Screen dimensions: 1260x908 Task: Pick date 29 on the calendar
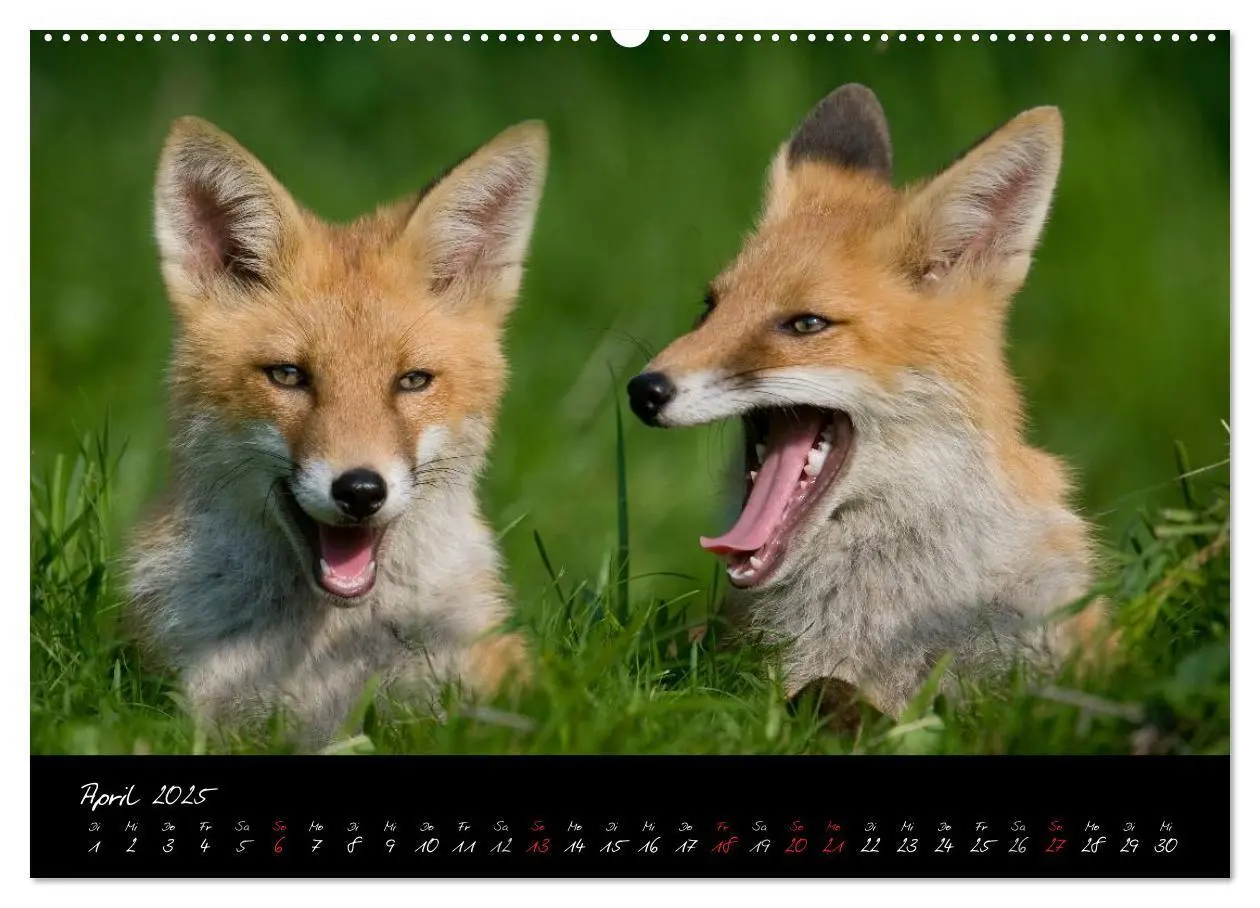1129,846
